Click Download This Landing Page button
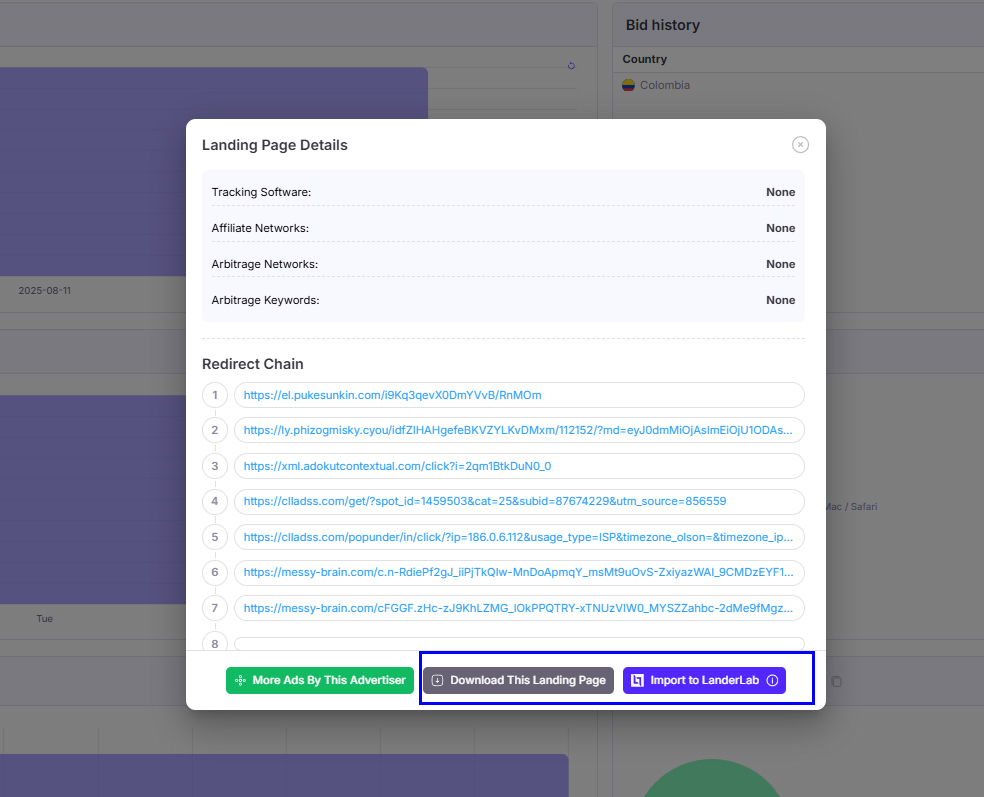Screen dimensions: 984x797 [x=518, y=680]
